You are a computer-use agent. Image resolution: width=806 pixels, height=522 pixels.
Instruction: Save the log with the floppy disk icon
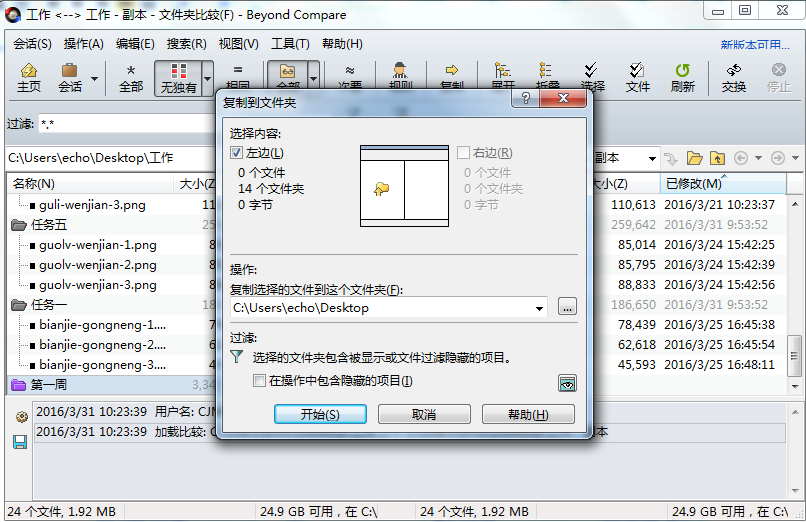click(x=20, y=442)
